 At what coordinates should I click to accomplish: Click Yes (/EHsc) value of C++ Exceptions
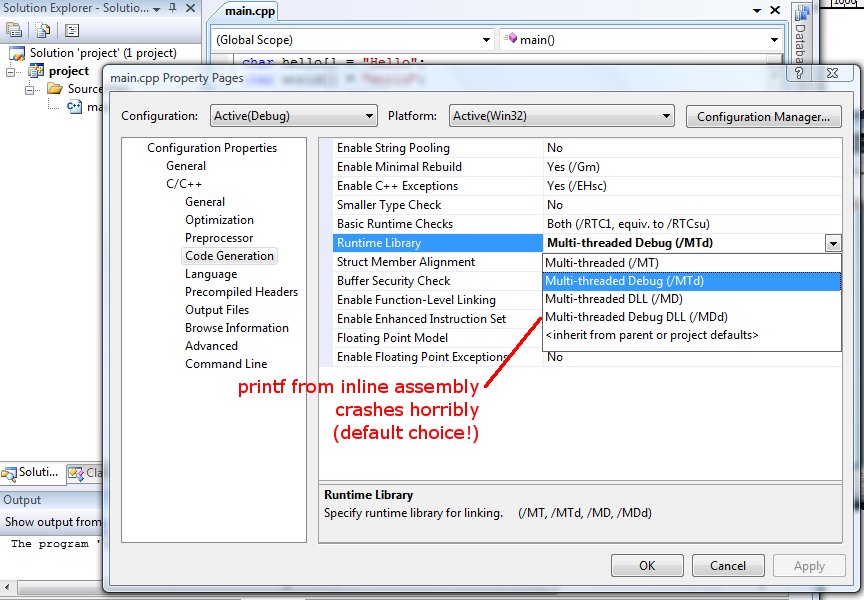(x=576, y=186)
